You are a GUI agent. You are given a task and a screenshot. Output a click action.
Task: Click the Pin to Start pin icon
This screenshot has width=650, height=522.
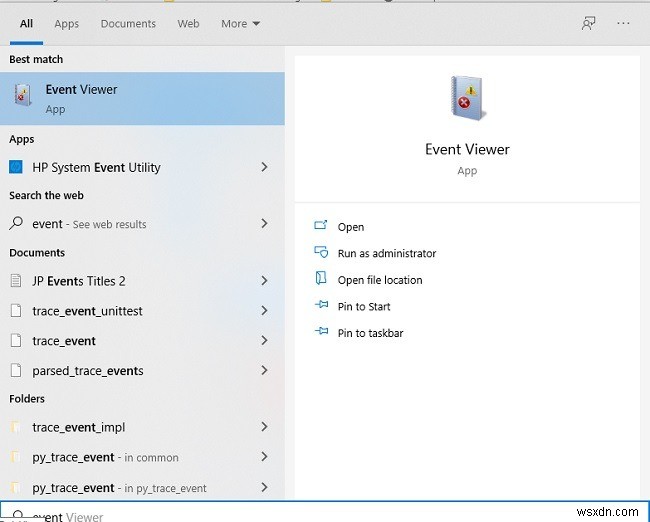pos(321,305)
